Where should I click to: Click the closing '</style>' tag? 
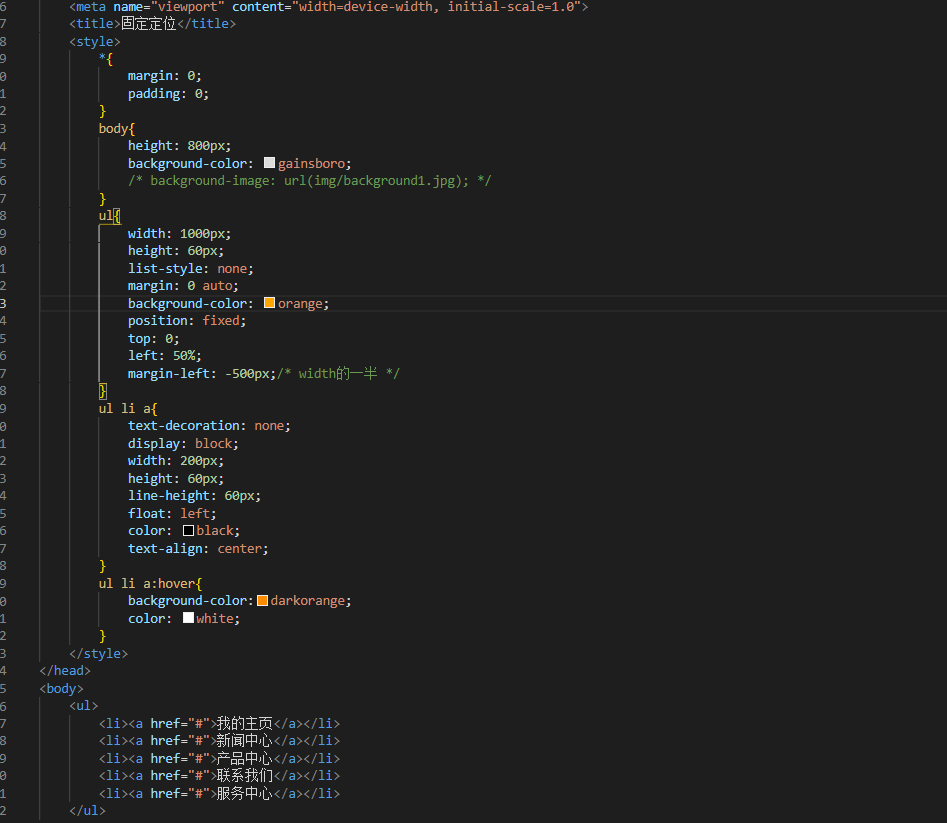click(98, 653)
